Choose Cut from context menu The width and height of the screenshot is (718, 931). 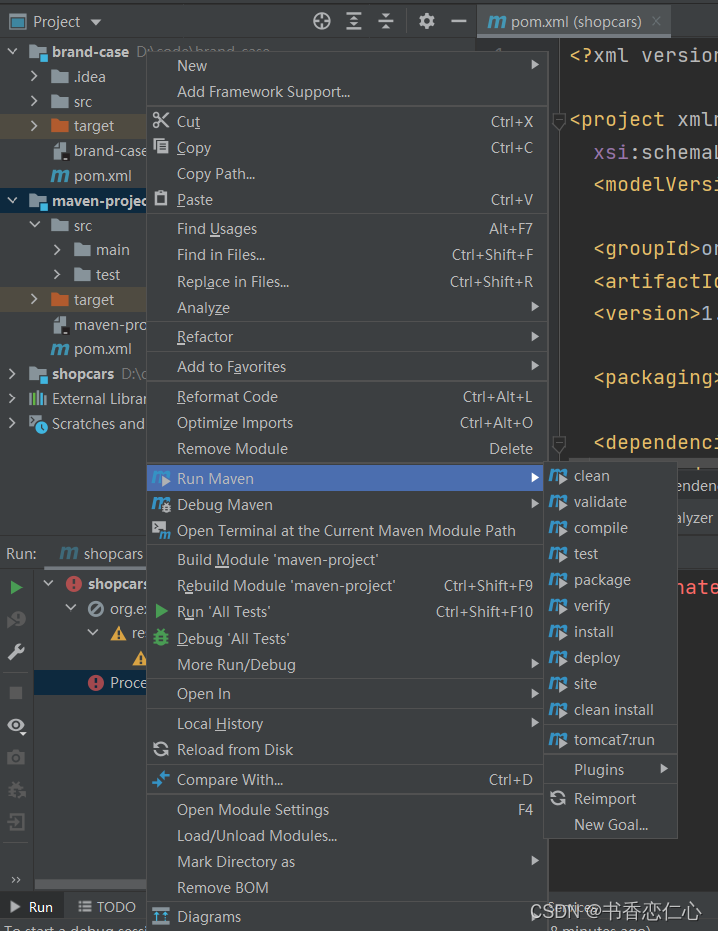(346, 122)
